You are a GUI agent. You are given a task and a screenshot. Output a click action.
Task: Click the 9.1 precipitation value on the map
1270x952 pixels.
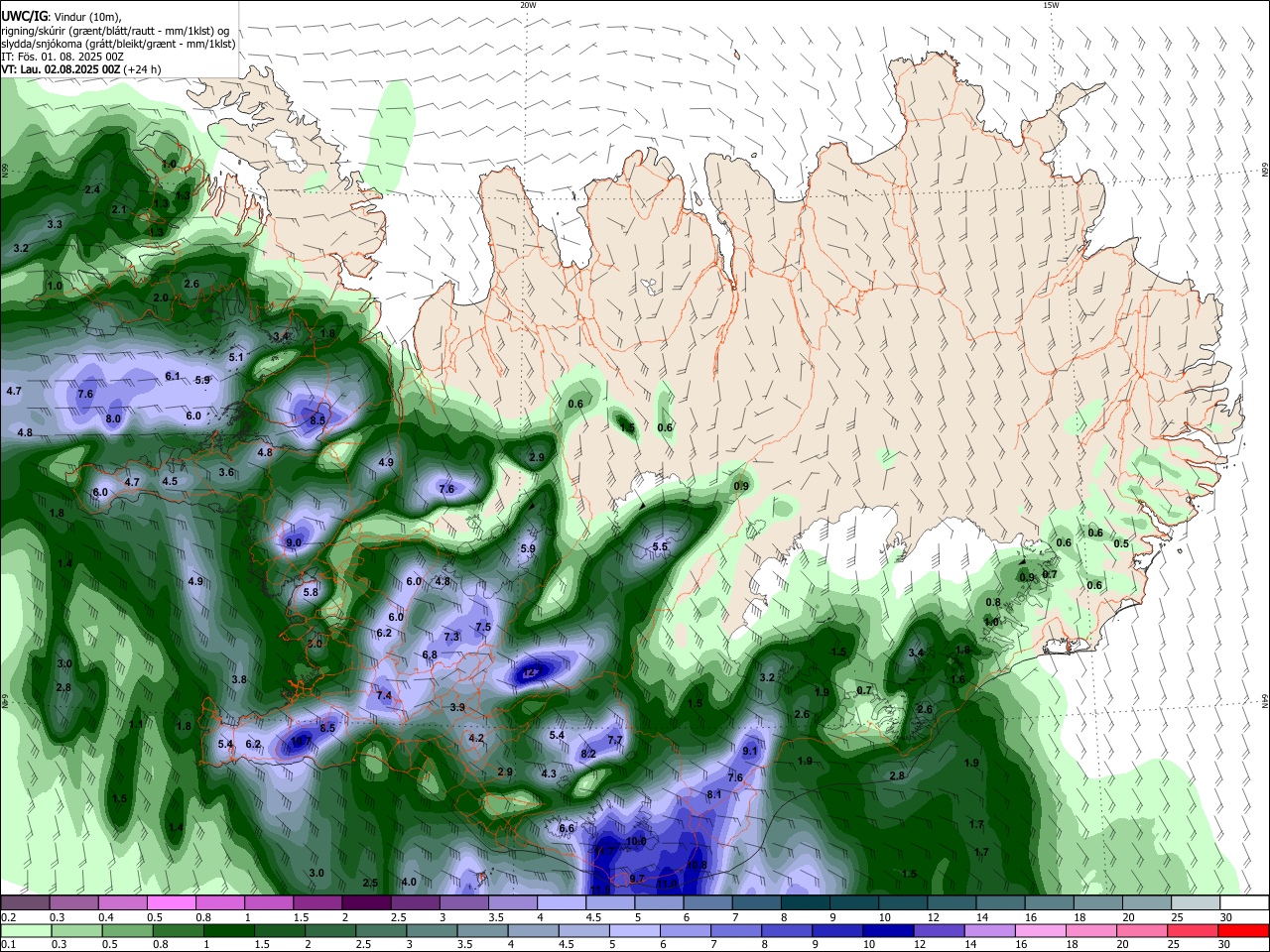tap(750, 751)
